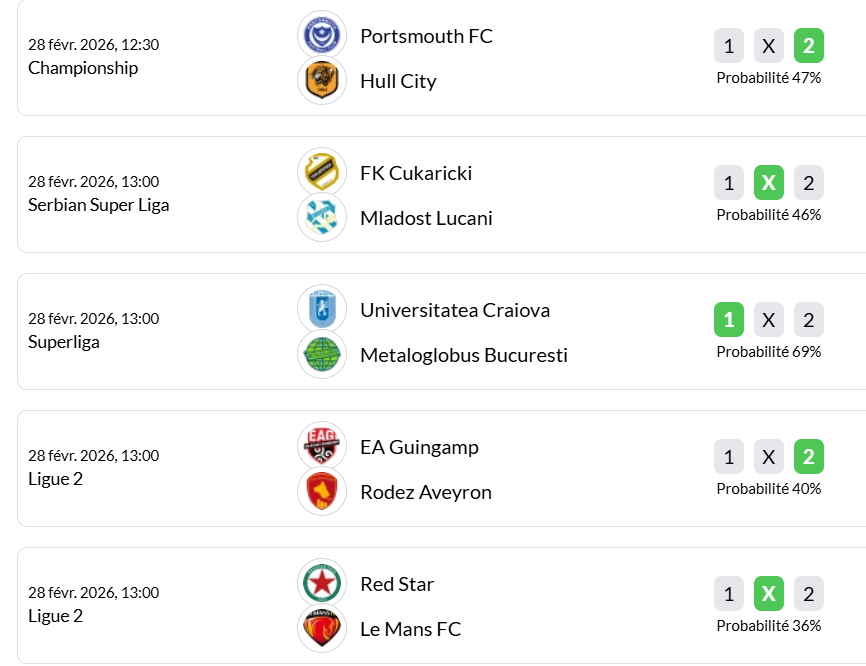Pick home win 1 for Guingamp match
This screenshot has width=866, height=666.
coord(729,457)
